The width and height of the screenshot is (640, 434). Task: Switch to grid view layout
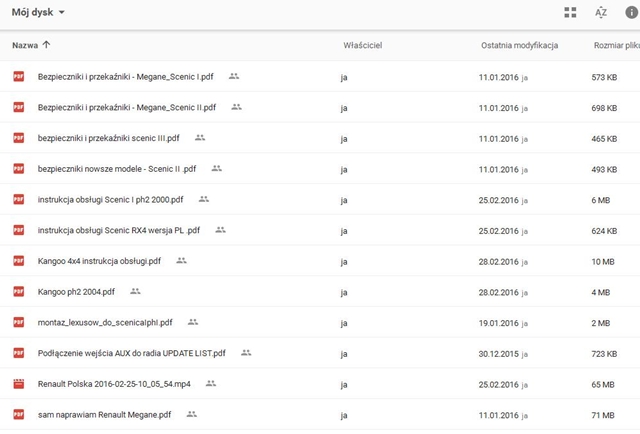pos(570,12)
